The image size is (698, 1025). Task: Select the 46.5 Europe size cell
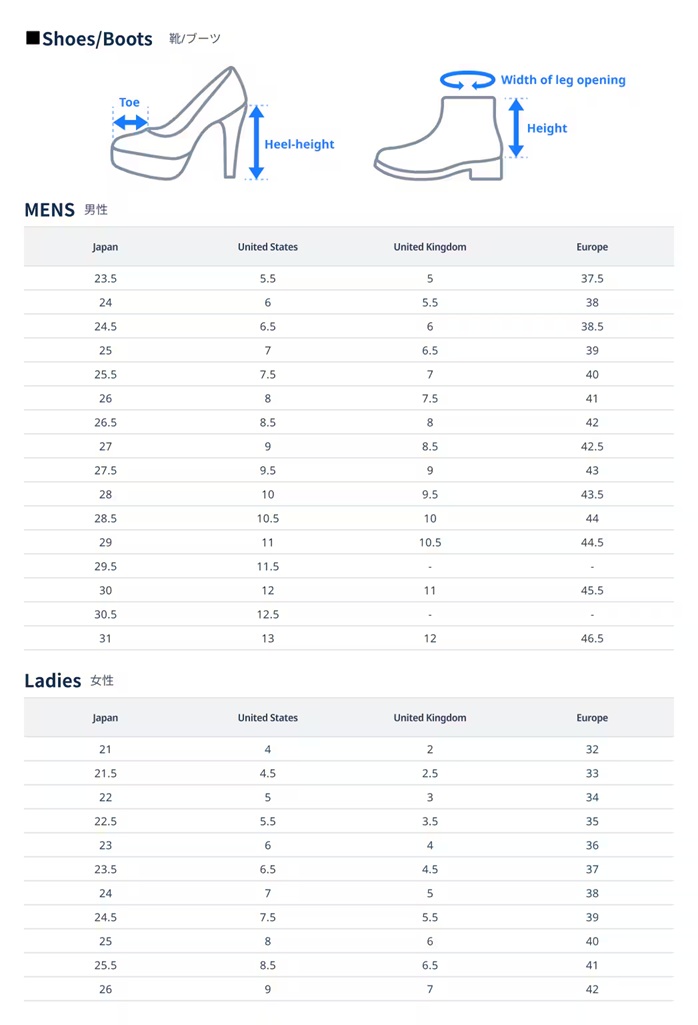click(x=592, y=638)
